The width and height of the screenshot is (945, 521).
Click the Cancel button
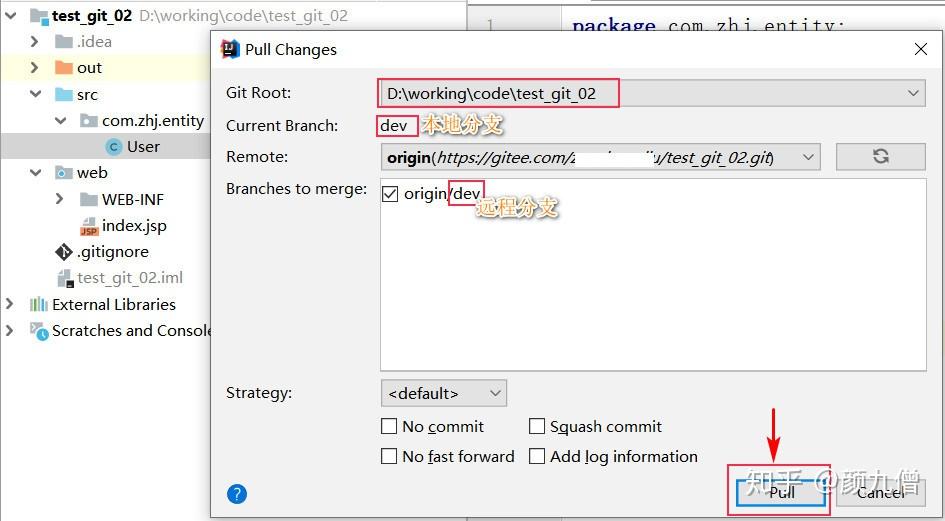point(881,493)
